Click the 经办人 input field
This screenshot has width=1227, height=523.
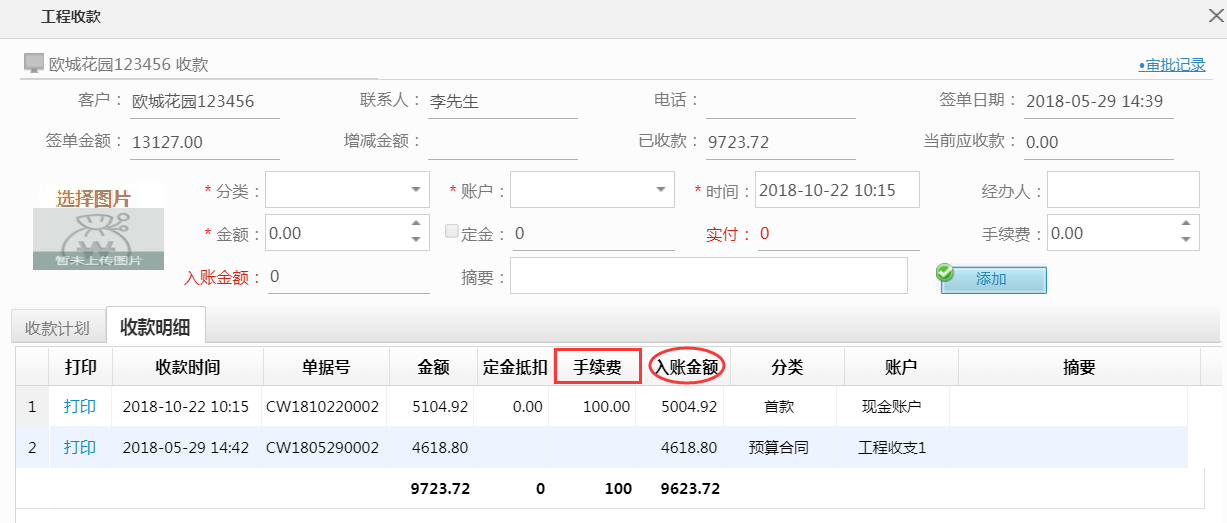coord(1122,189)
